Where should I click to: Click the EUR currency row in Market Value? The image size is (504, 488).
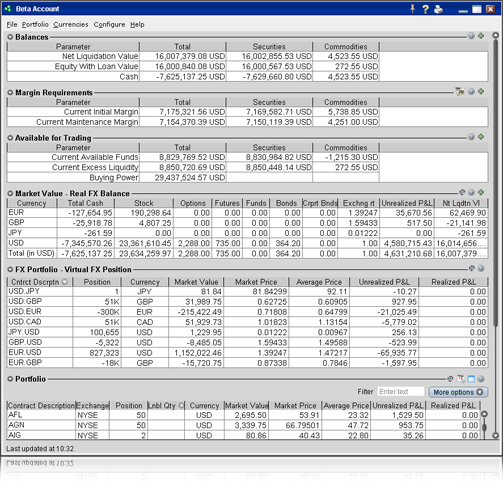coord(247,213)
